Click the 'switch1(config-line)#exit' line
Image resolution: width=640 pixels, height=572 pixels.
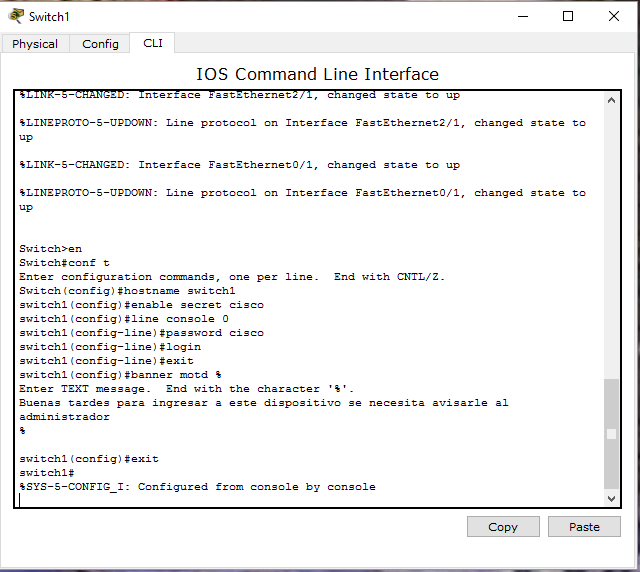(x=106, y=361)
